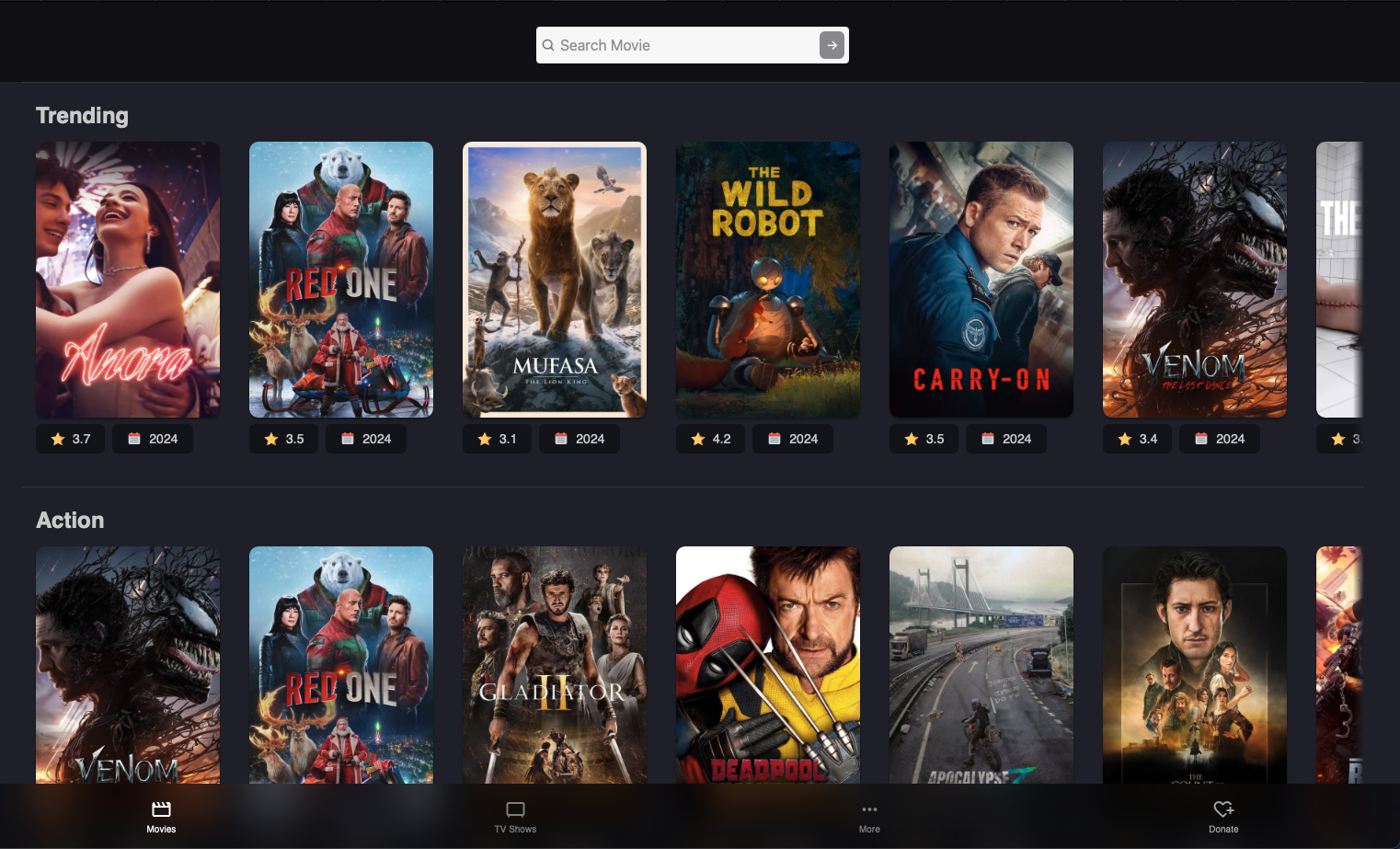The width and height of the screenshot is (1400, 849).
Task: Open the Carry-On poster
Action: 981,280
